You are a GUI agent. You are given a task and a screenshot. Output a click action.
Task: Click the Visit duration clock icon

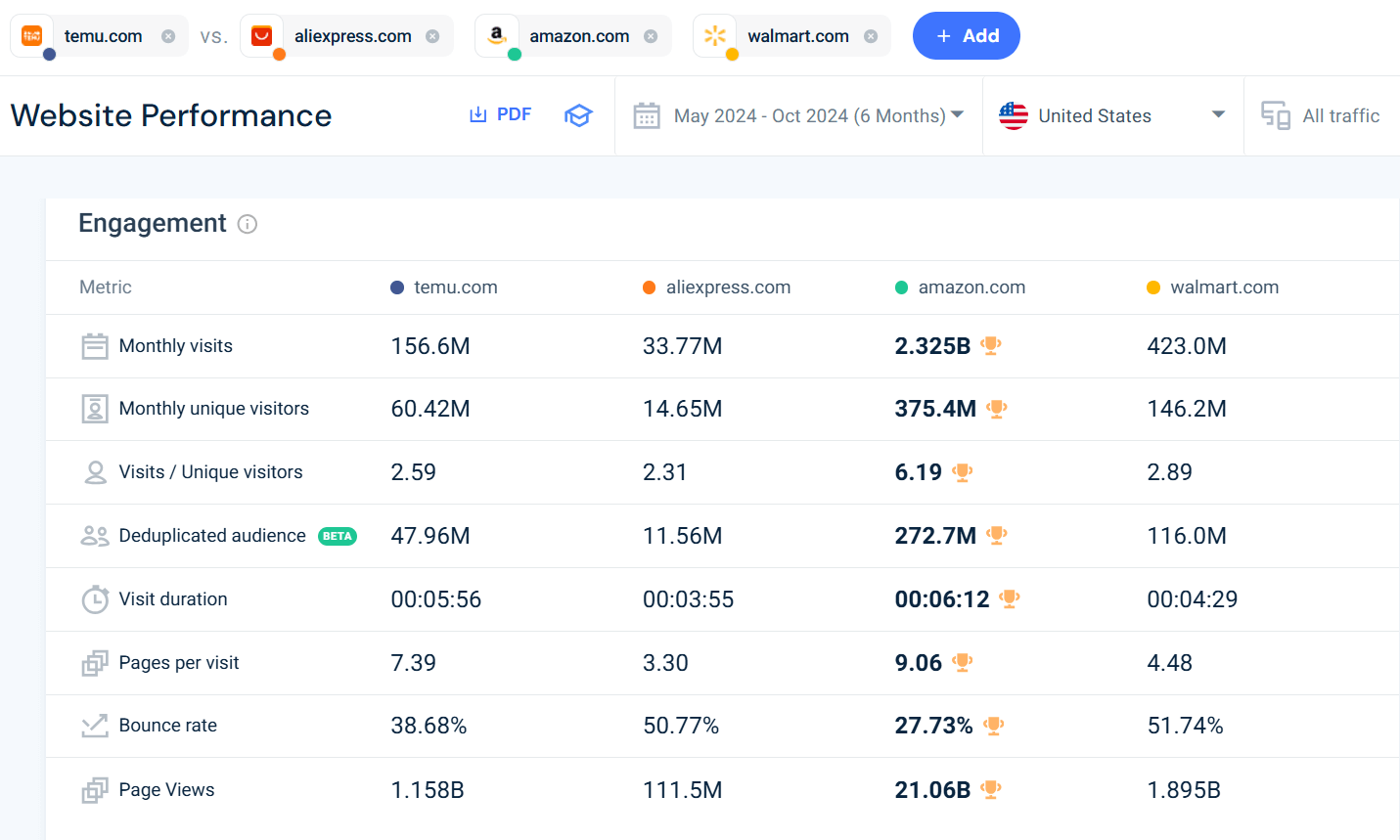point(95,599)
